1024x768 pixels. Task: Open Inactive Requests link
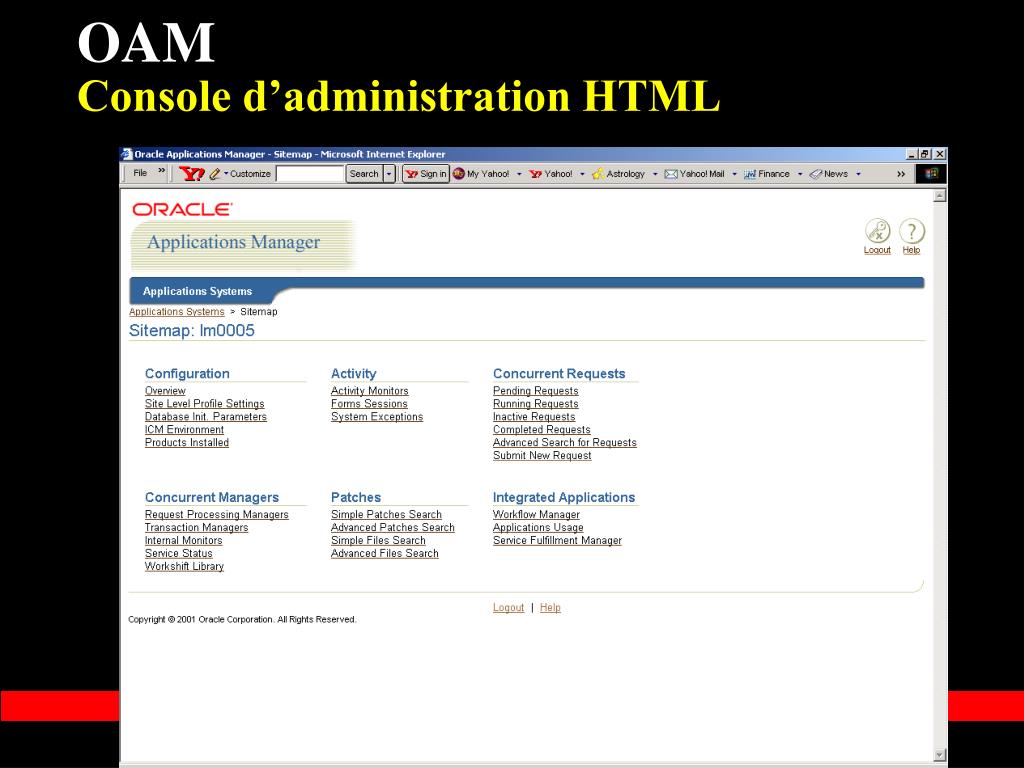point(534,417)
